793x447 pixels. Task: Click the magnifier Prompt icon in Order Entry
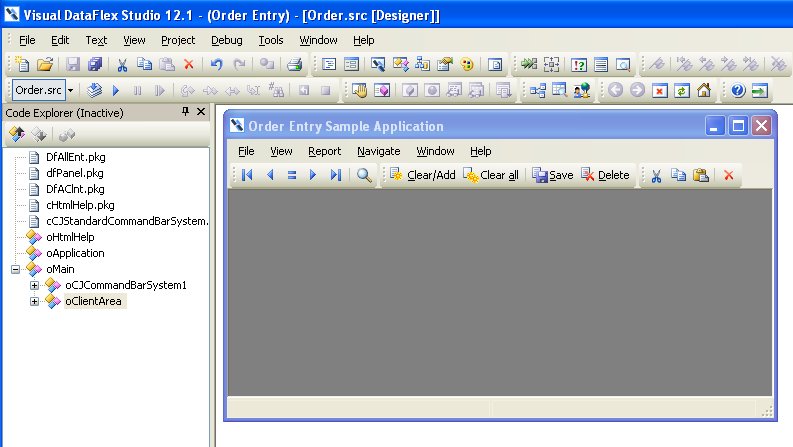click(364, 175)
